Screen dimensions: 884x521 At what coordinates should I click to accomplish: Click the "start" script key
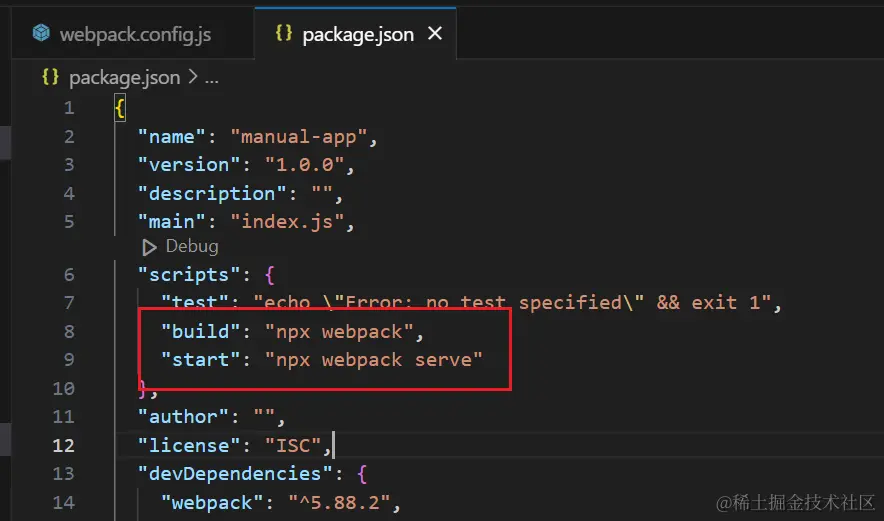click(x=201, y=360)
